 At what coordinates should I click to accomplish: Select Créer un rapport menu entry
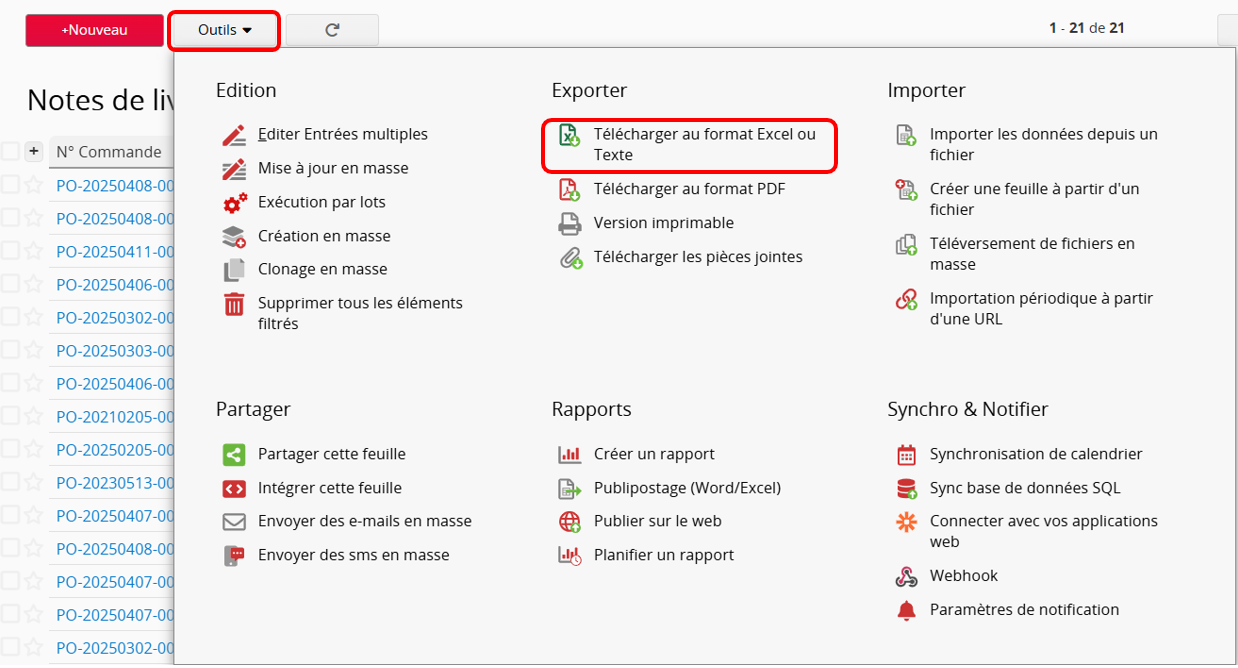point(654,454)
